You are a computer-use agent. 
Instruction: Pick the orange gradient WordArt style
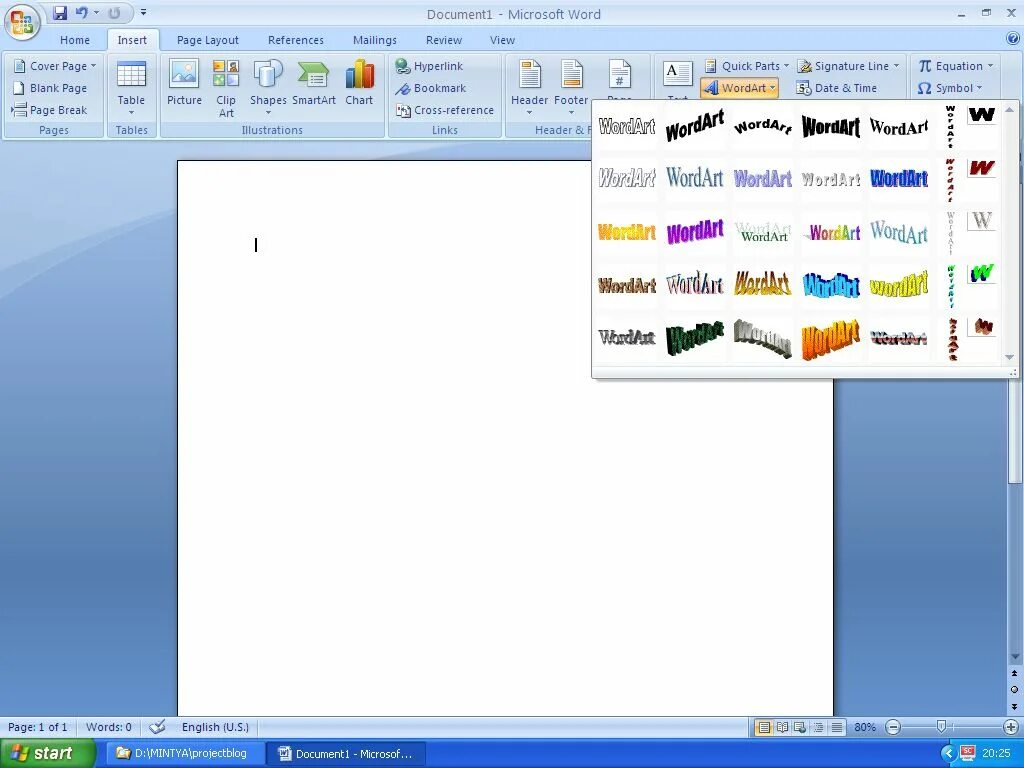pyautogui.click(x=627, y=232)
